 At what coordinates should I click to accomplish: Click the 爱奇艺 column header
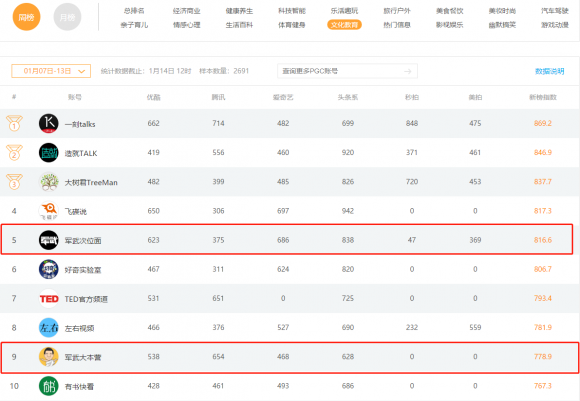point(283,97)
